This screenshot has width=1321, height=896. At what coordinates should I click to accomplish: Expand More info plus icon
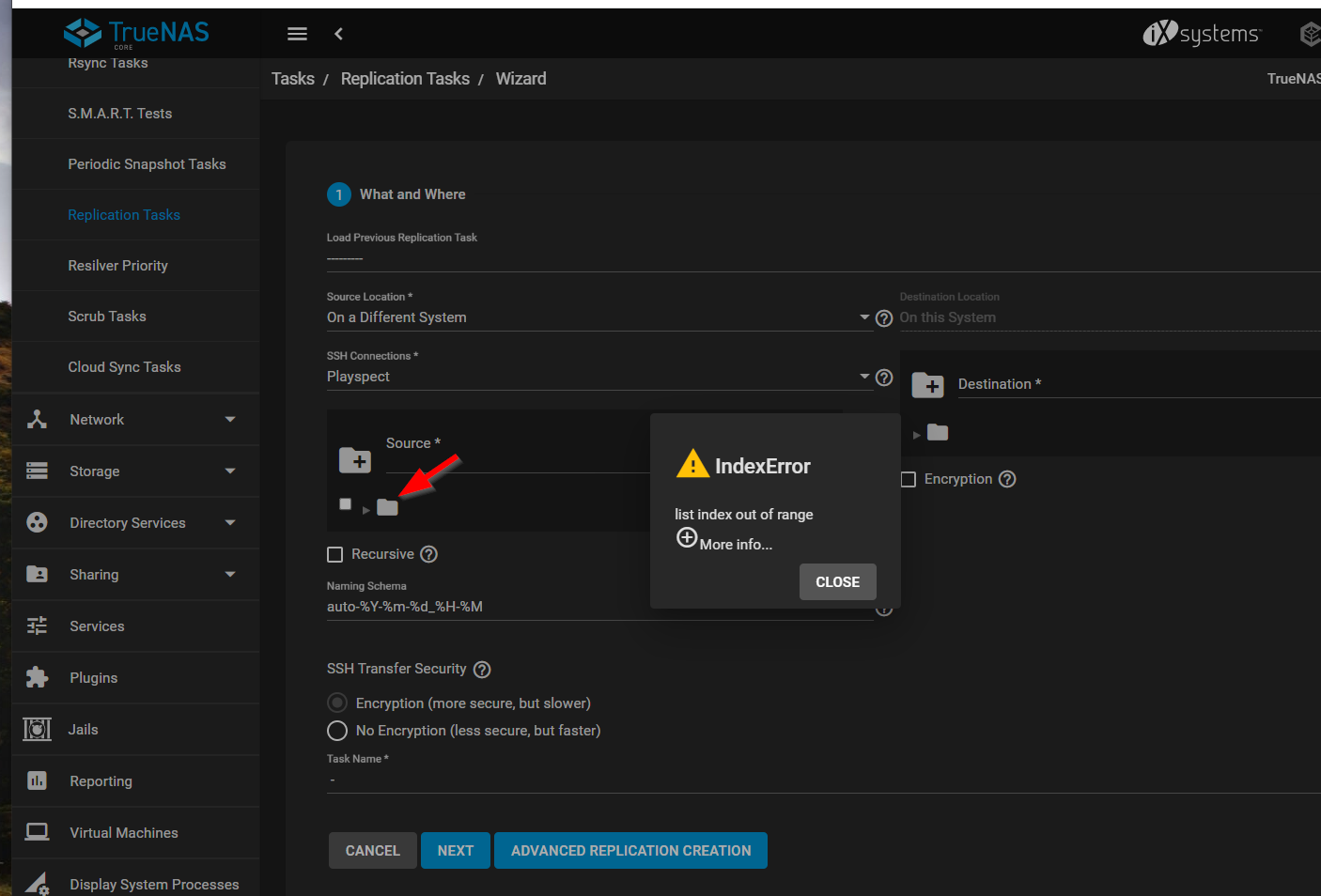pyautogui.click(x=687, y=538)
